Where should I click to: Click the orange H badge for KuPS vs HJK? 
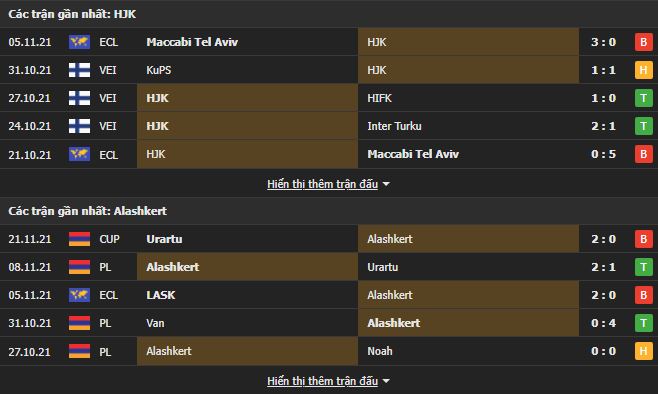coord(643,70)
